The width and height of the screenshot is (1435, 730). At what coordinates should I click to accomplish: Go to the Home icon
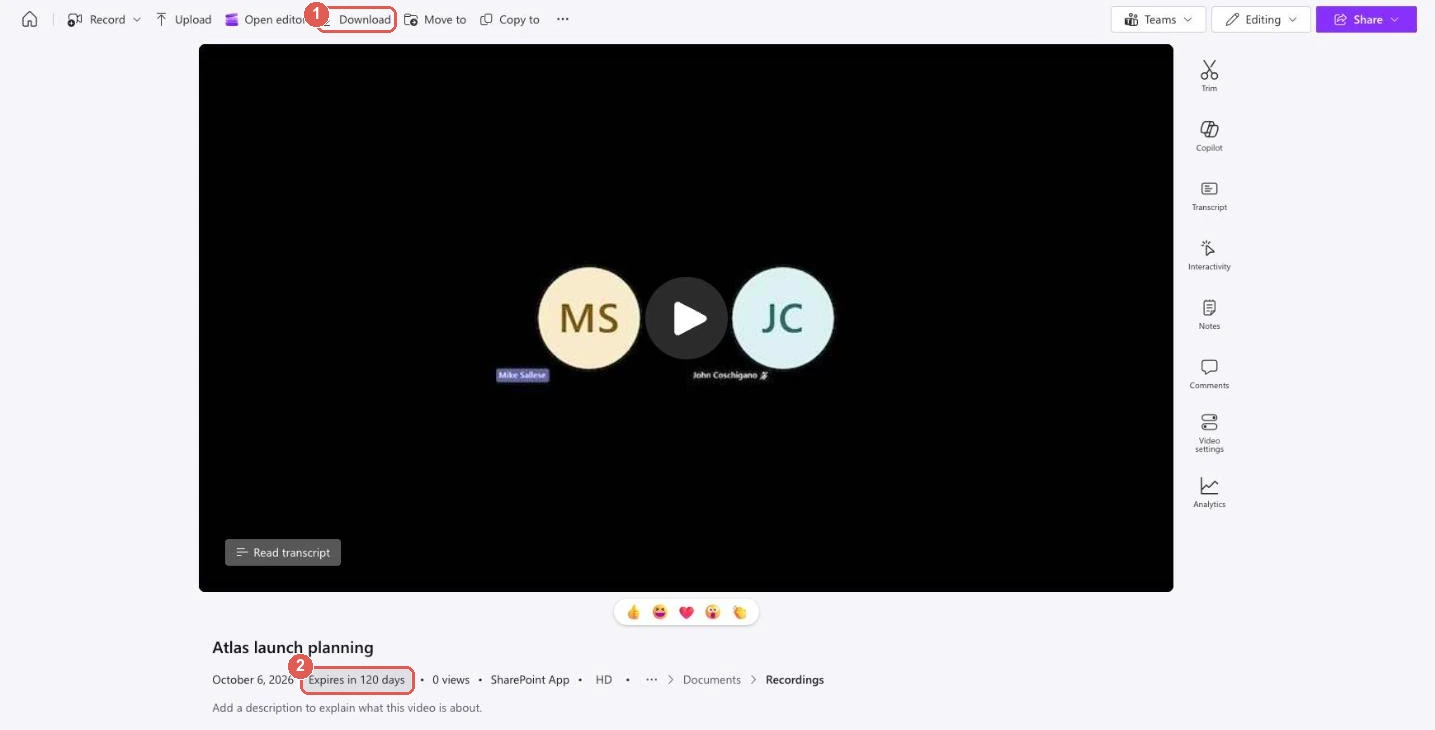coord(30,19)
